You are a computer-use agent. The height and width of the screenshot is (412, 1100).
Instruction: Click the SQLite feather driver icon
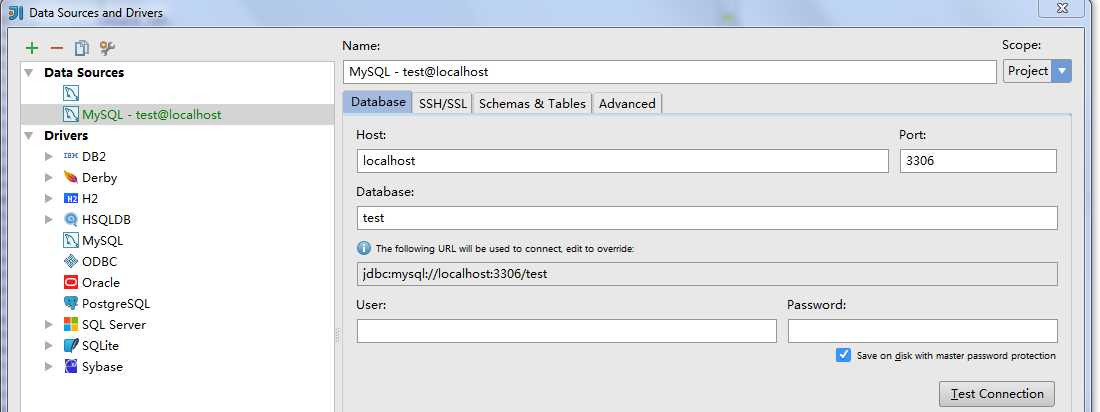(x=71, y=345)
